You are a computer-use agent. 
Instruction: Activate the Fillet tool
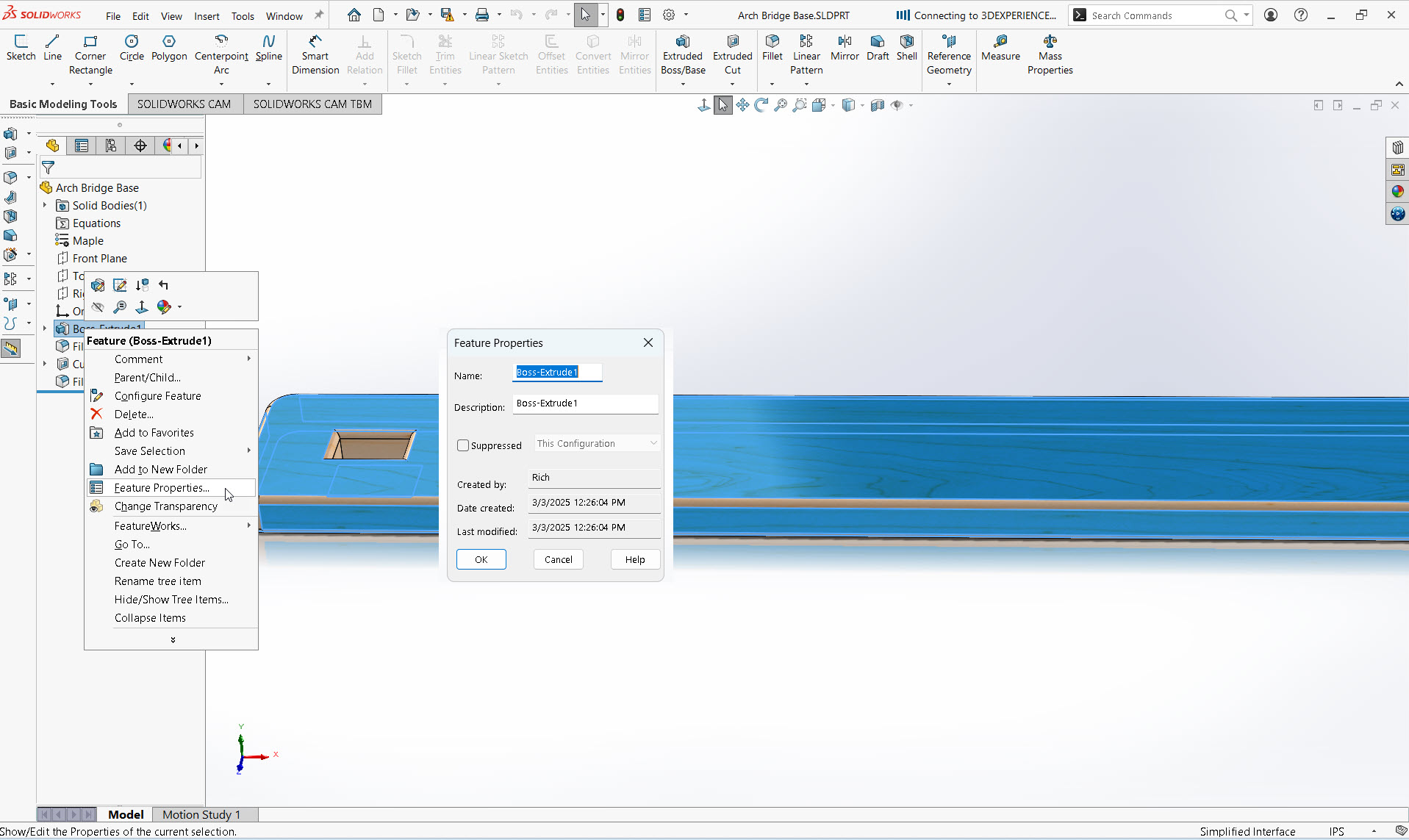coord(772,46)
